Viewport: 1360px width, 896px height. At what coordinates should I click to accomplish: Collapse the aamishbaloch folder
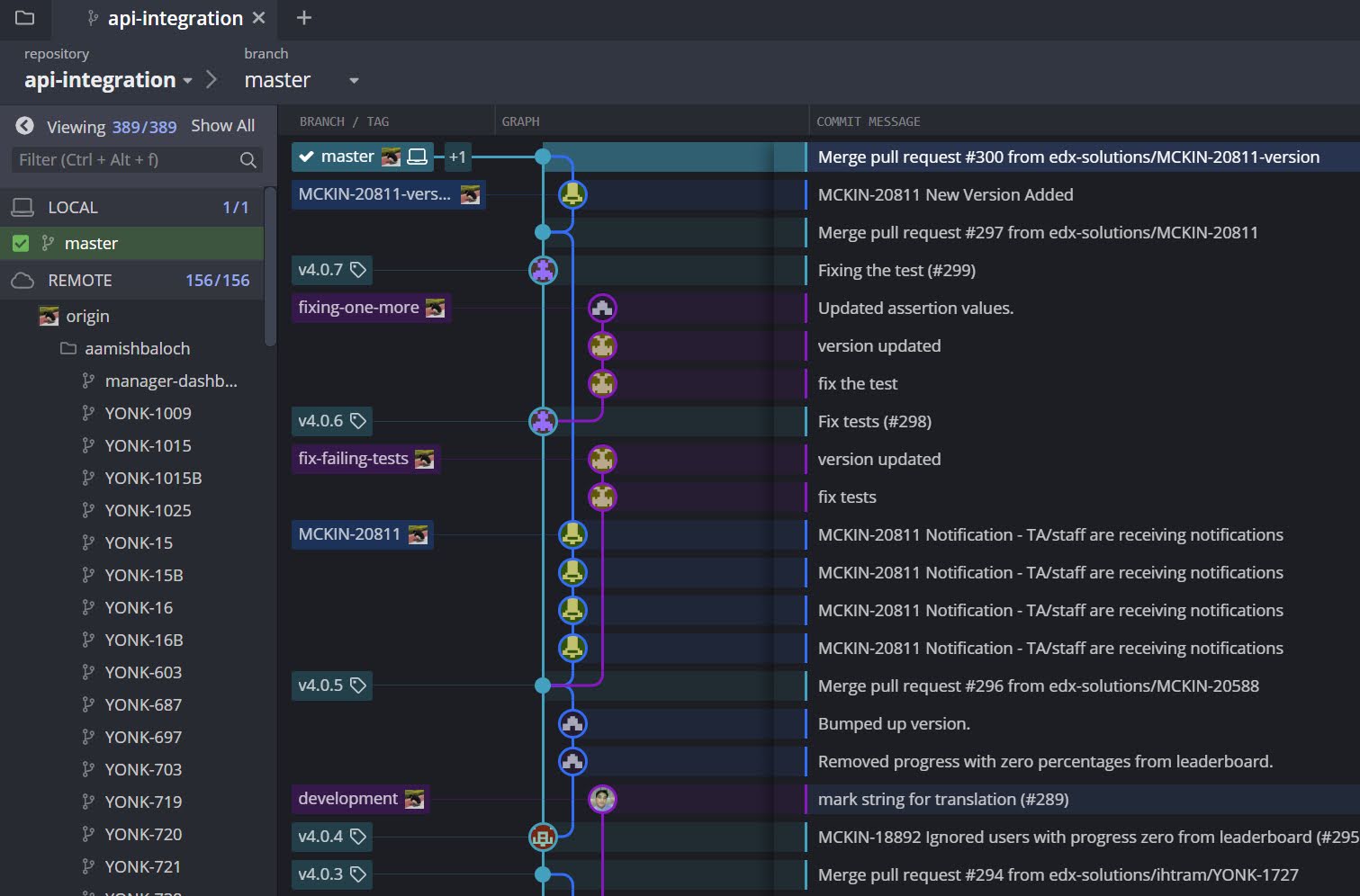(68, 348)
